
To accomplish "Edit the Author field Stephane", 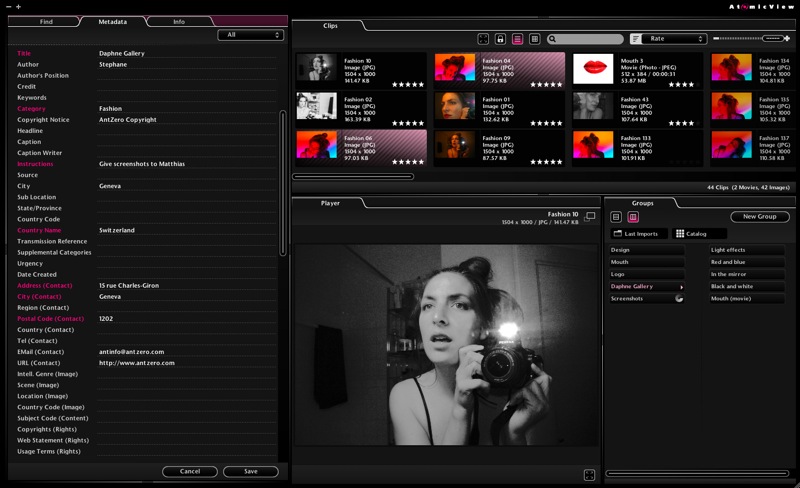I will (187, 64).
